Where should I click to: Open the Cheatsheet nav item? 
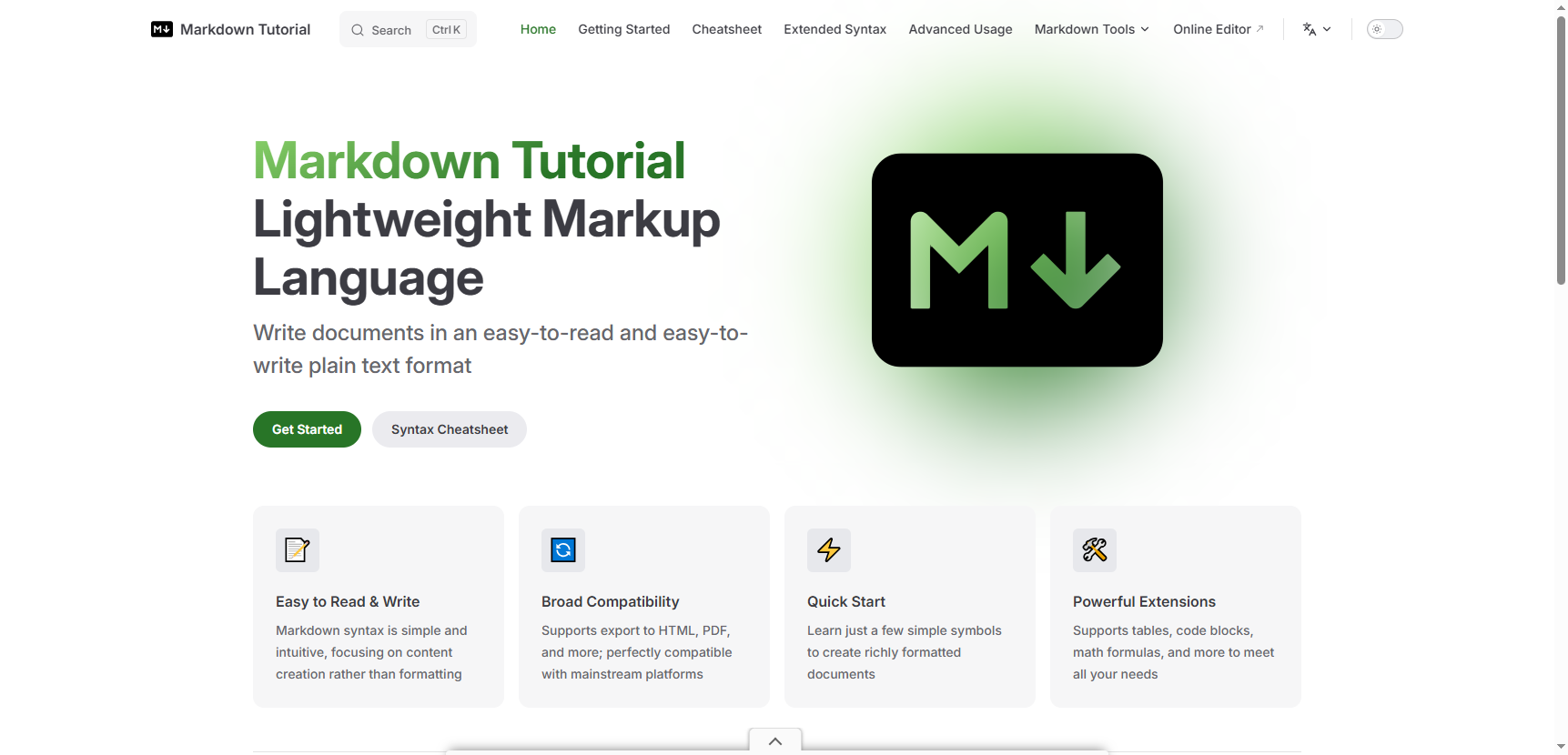click(727, 29)
